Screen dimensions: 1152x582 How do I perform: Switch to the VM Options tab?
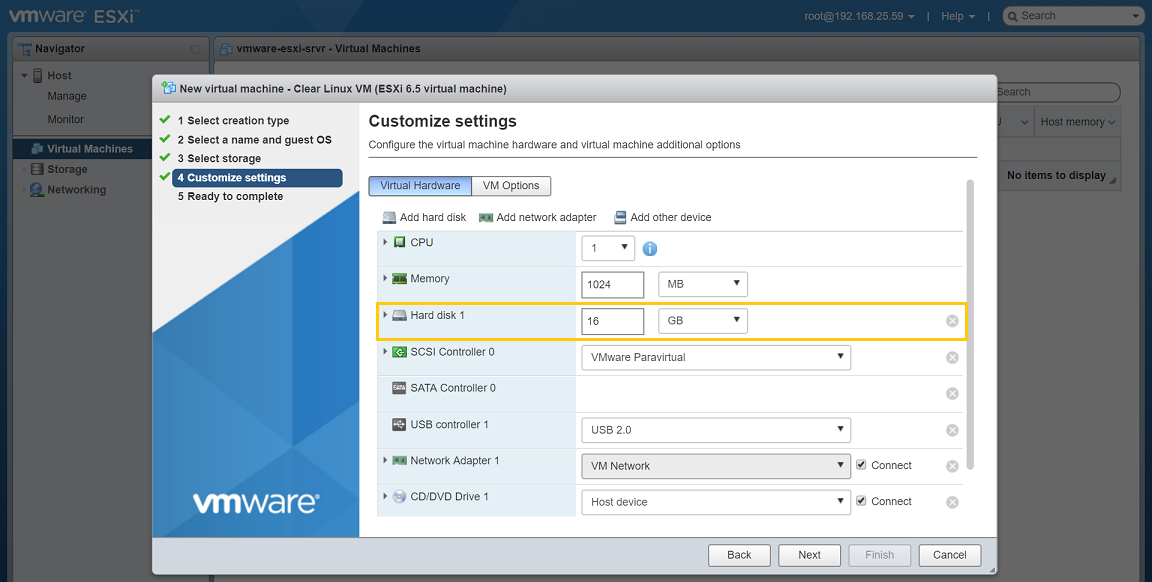pos(511,185)
